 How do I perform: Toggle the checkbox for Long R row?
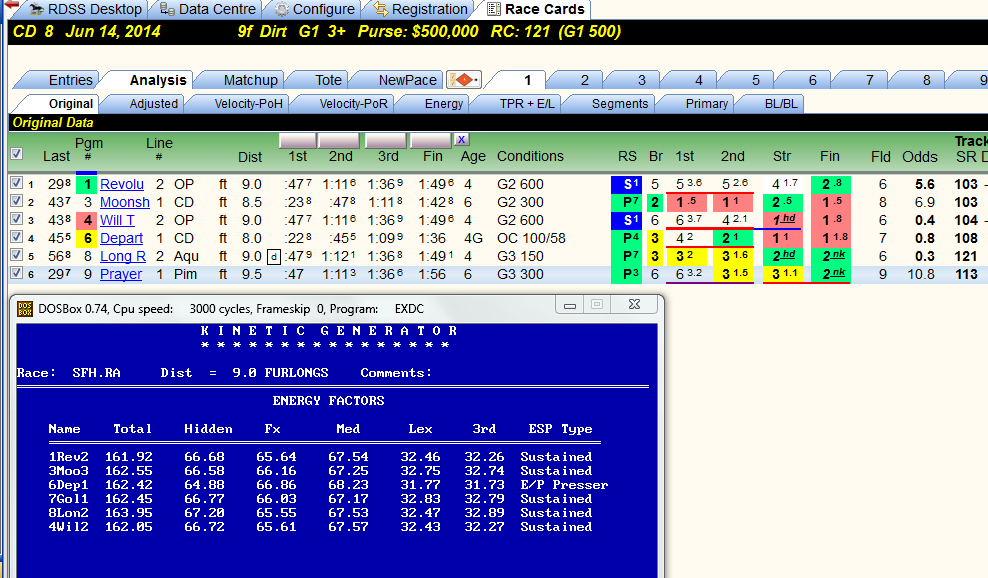coord(16,255)
